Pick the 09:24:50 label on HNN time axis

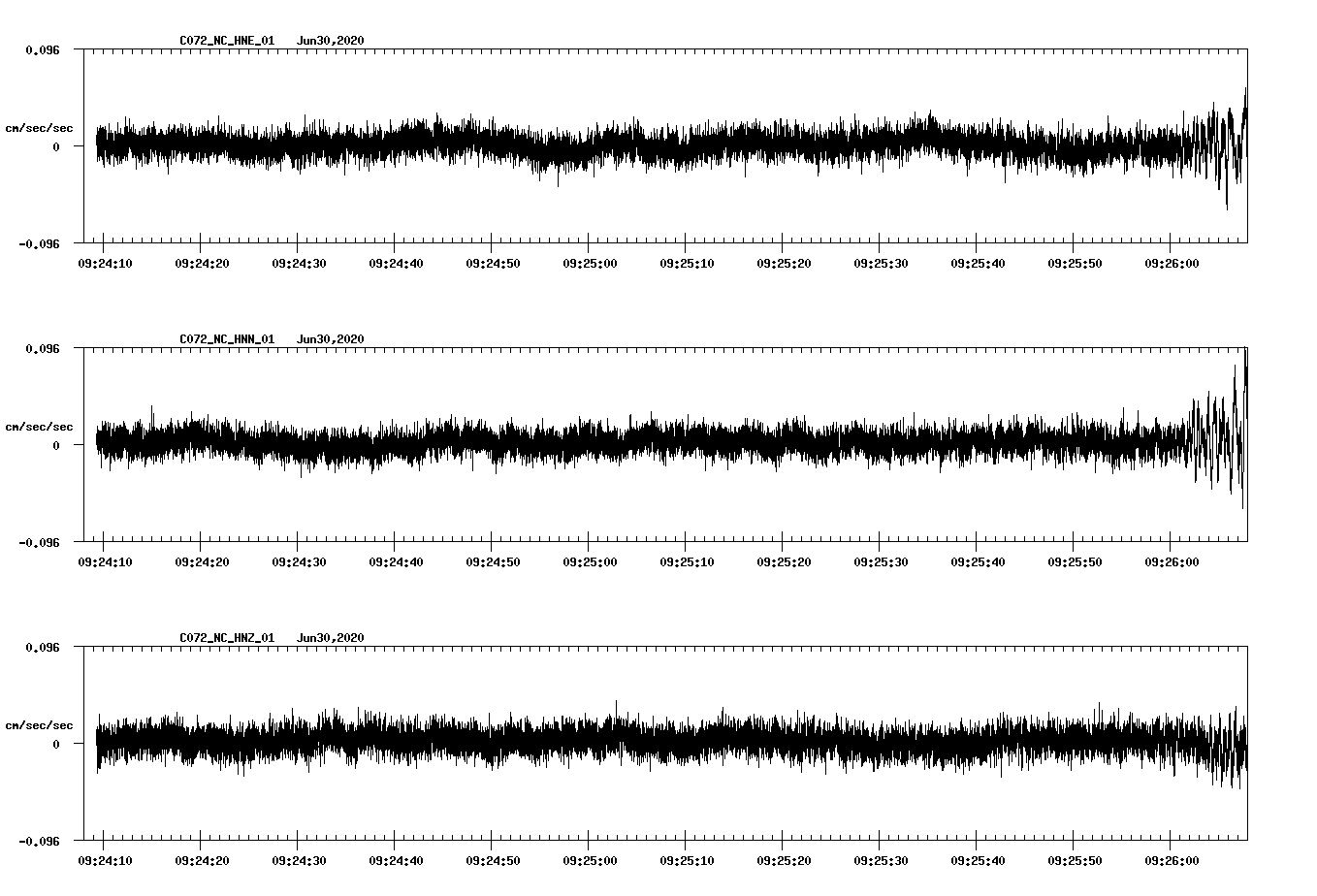coord(492,561)
